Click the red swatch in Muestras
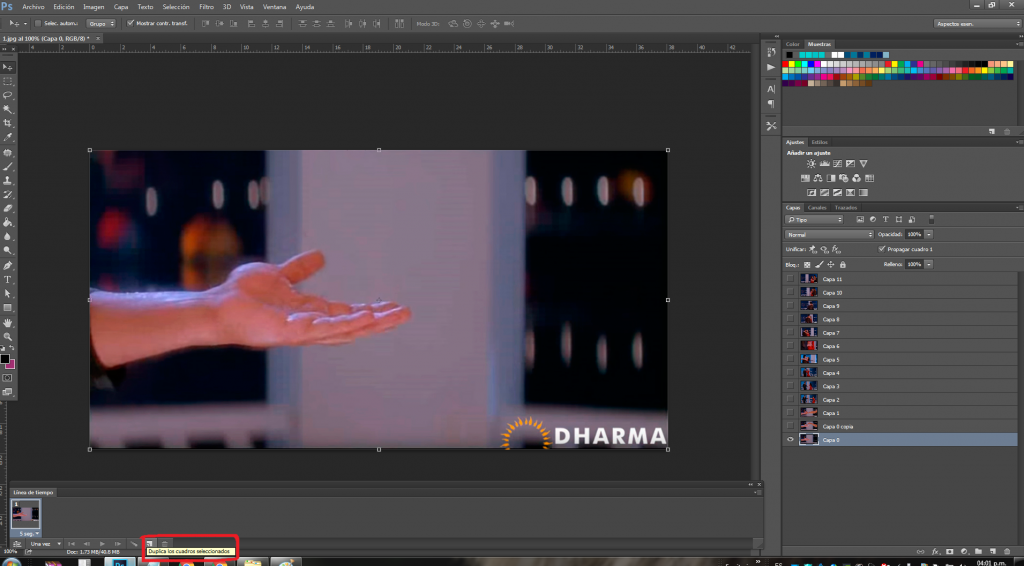Screen dimensions: 1024x566 [786, 64]
